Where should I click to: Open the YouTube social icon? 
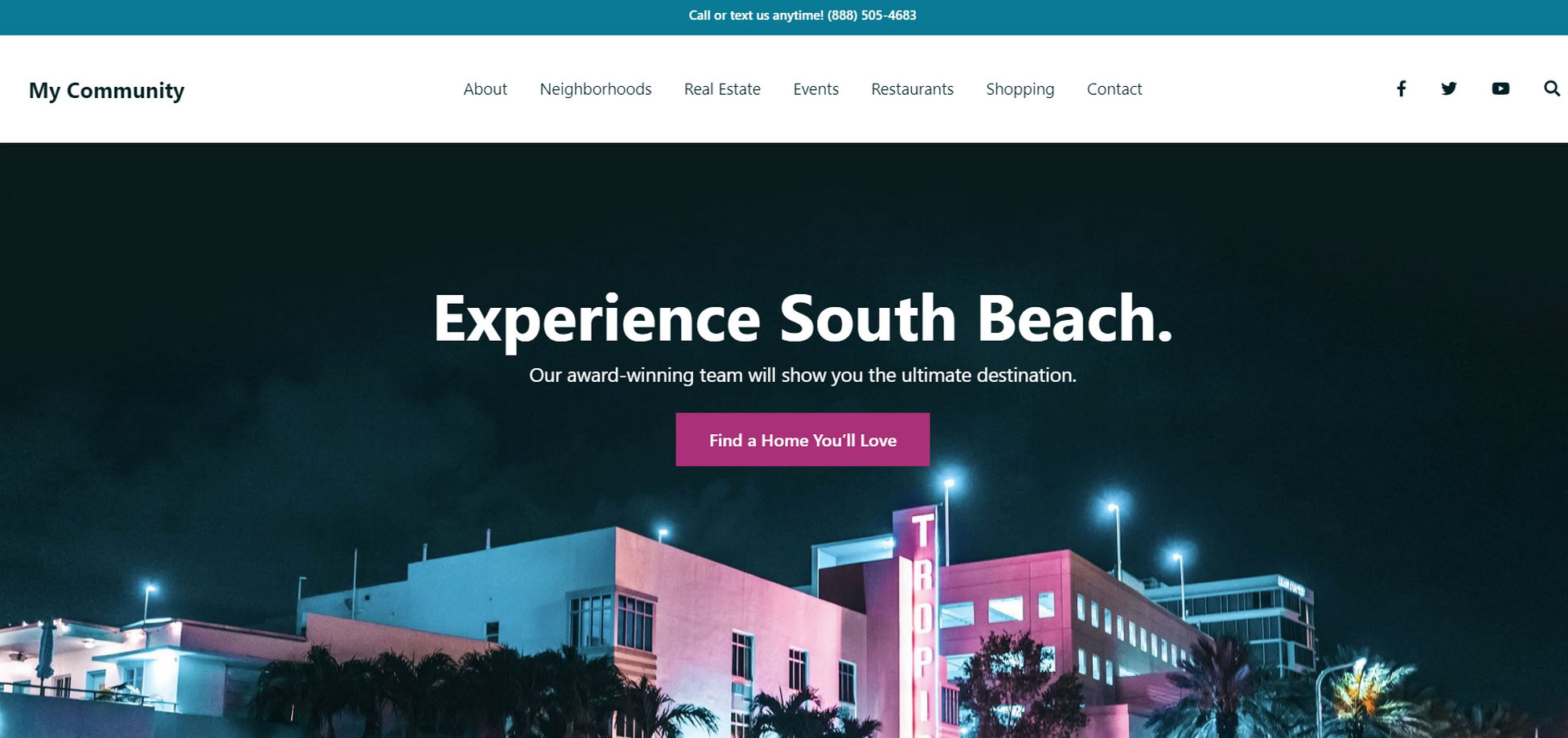click(1500, 88)
